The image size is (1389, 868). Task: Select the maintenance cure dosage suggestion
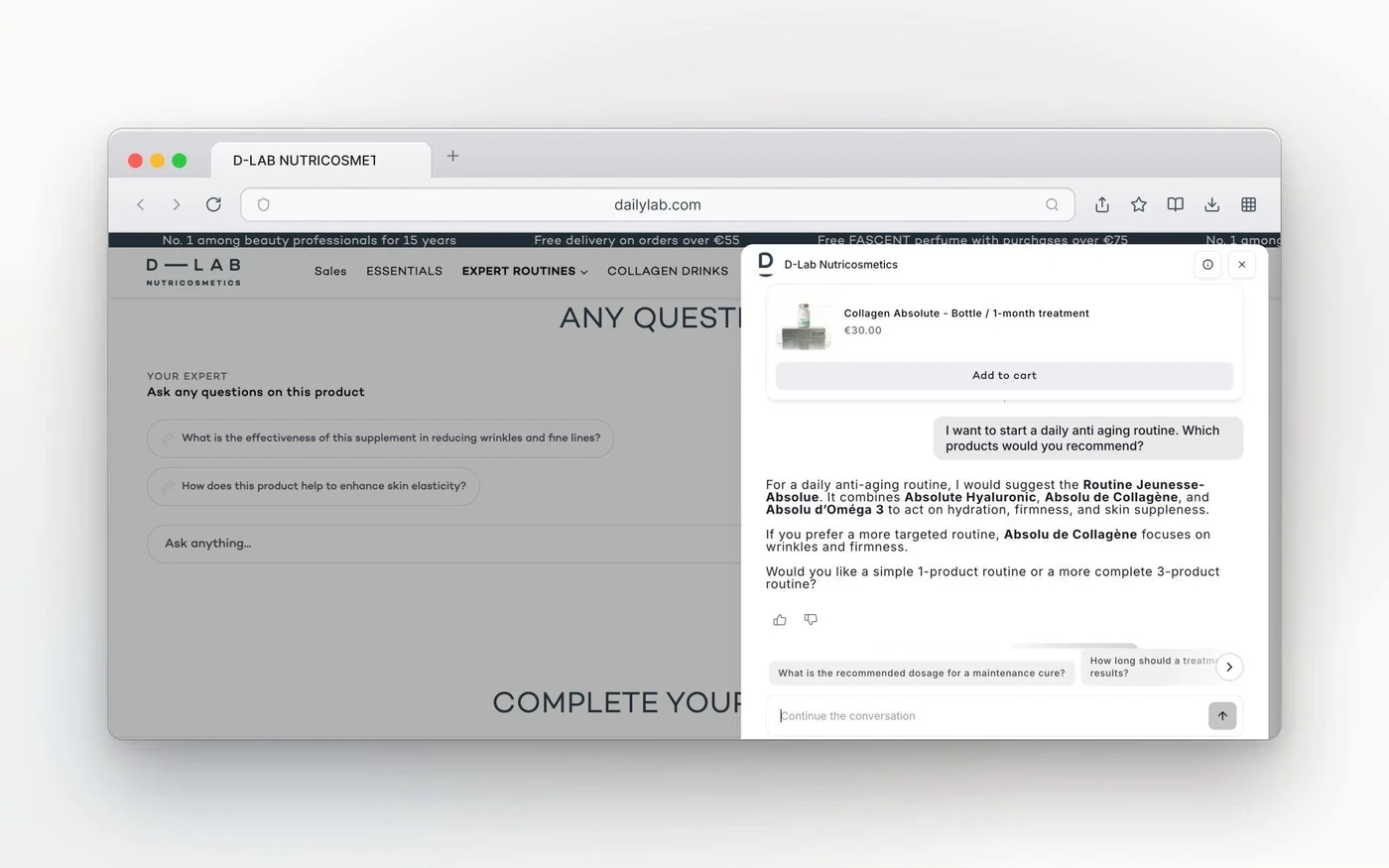922,673
